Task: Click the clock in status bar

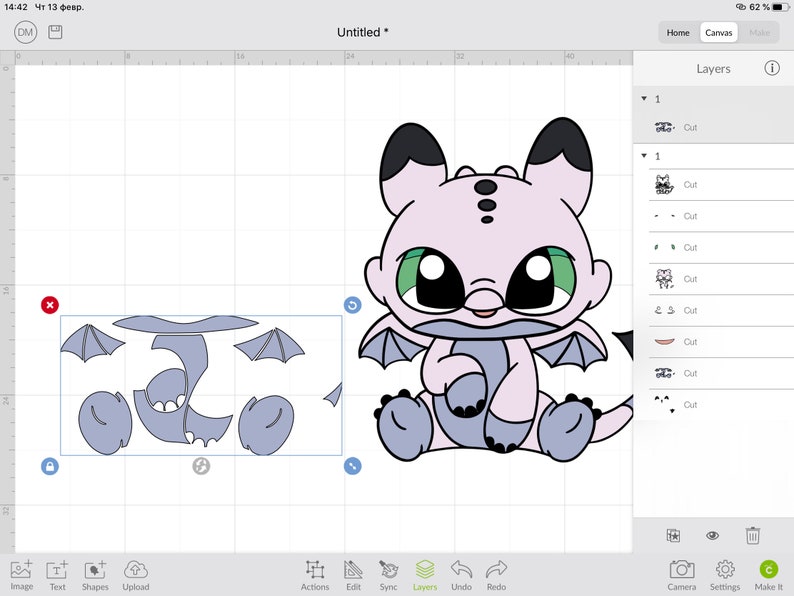Action: 16,7
